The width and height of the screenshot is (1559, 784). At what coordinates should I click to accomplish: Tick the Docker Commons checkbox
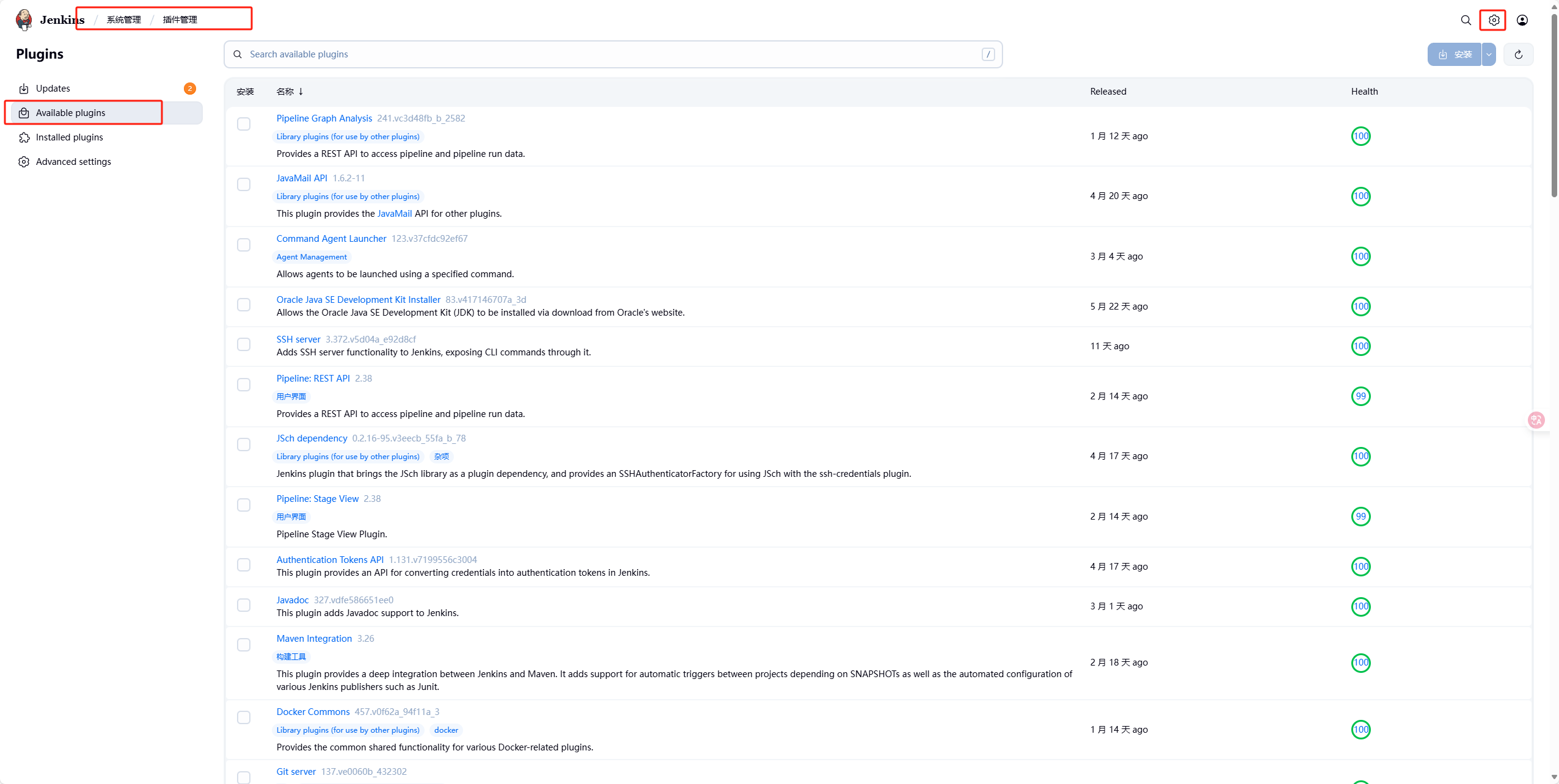point(244,717)
